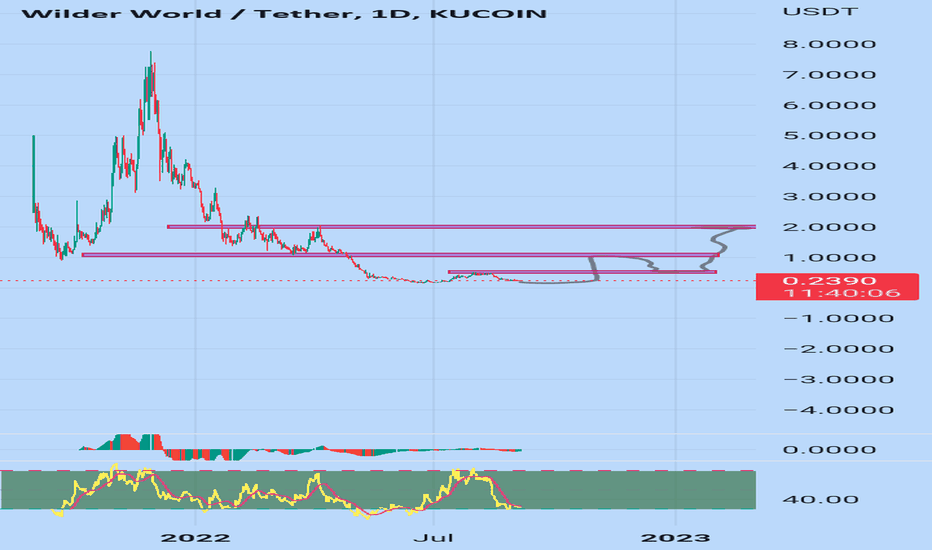
Task: Select the 3.0000 price axis label
Action: (829, 197)
